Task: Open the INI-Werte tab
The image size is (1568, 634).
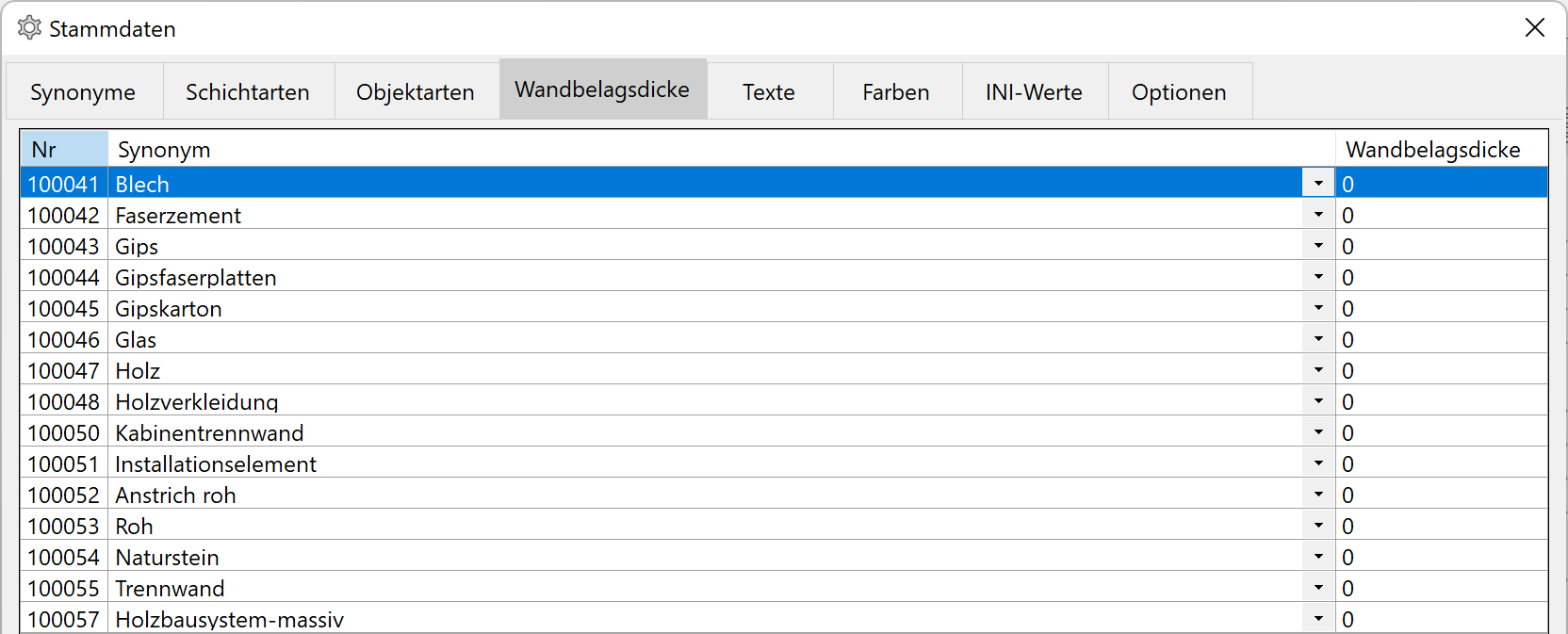Action: [1034, 92]
